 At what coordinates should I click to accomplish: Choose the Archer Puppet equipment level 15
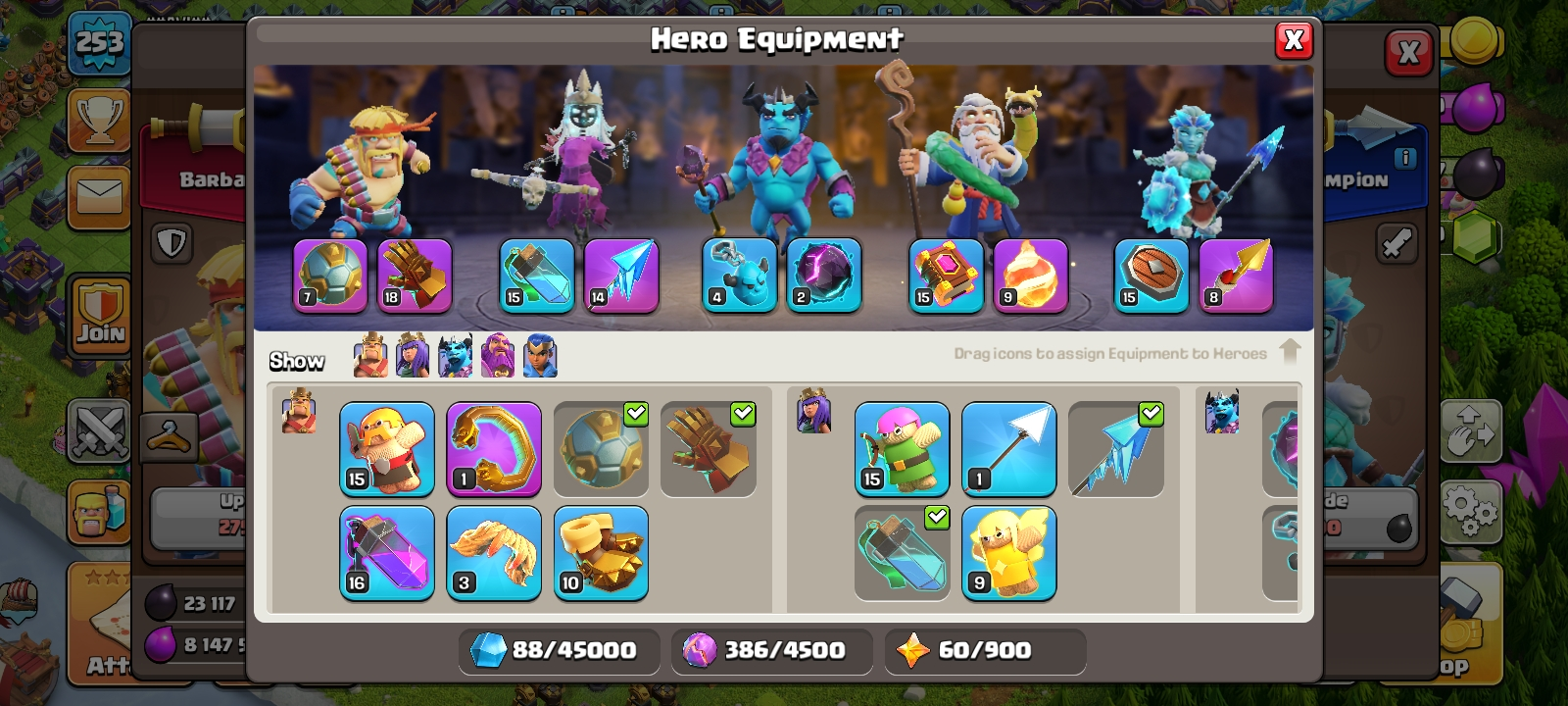[903, 449]
